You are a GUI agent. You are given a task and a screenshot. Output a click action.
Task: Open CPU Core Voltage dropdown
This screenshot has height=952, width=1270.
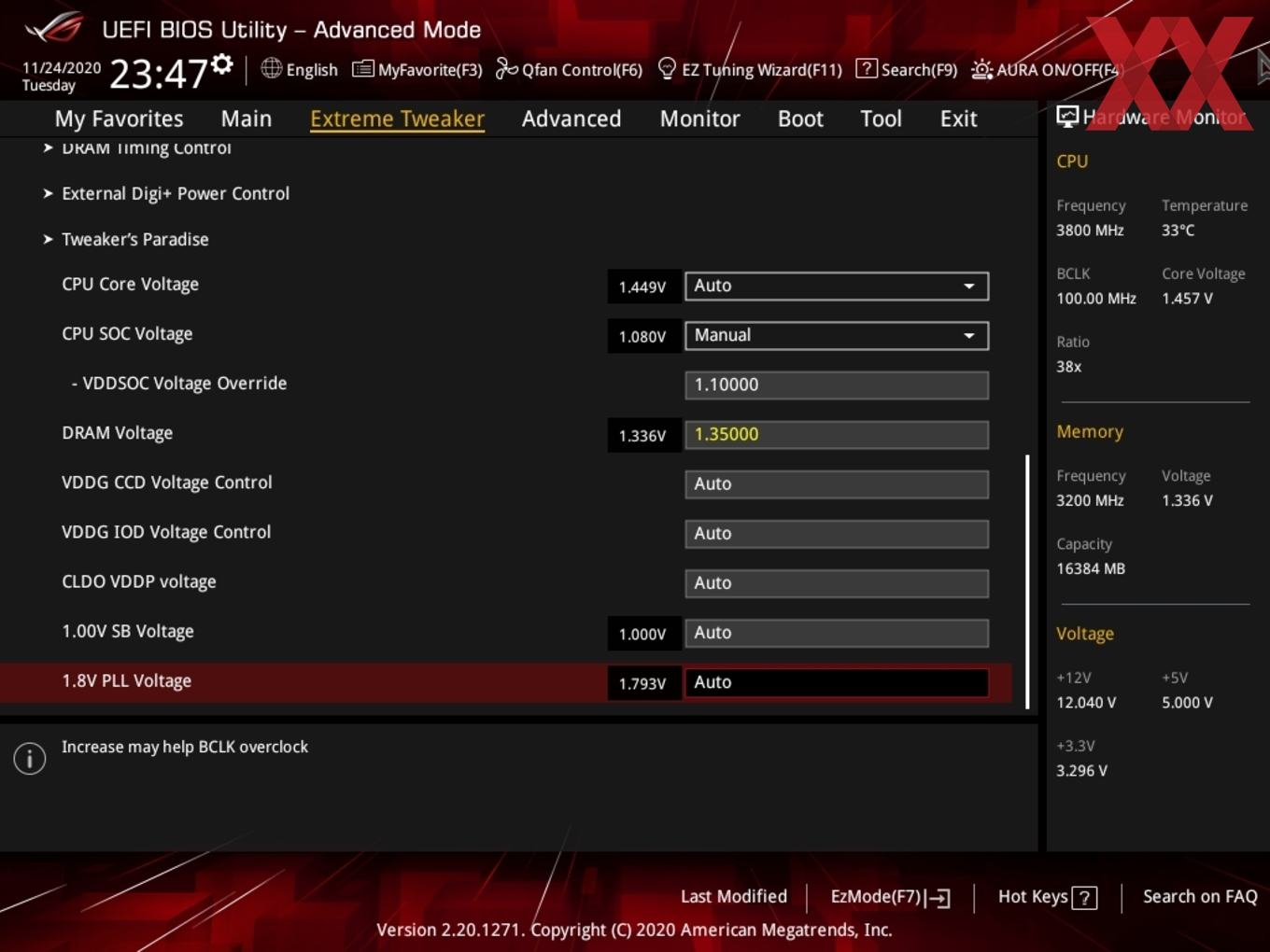click(837, 286)
